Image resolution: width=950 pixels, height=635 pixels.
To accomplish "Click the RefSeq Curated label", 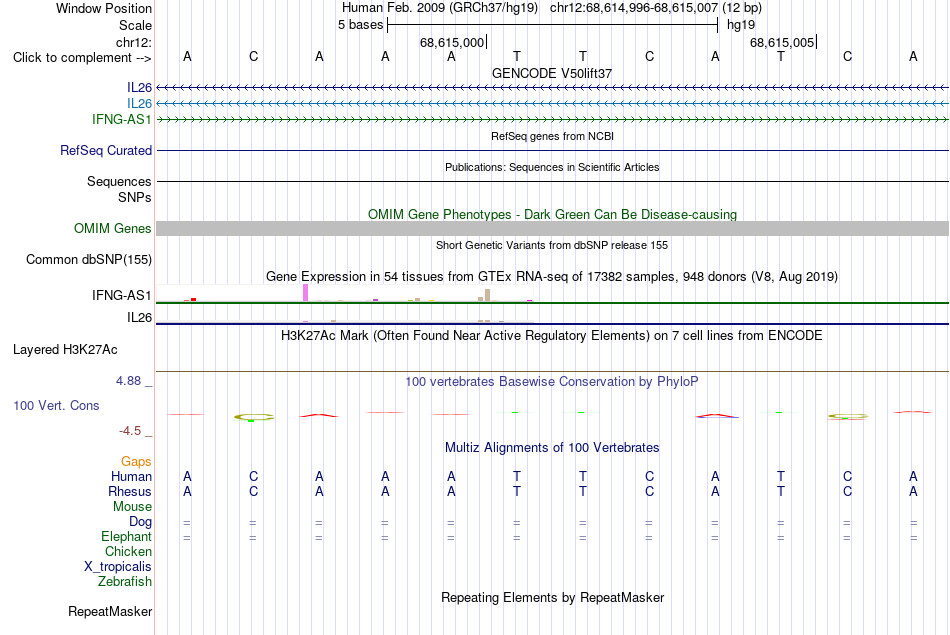I will pyautogui.click(x=106, y=150).
